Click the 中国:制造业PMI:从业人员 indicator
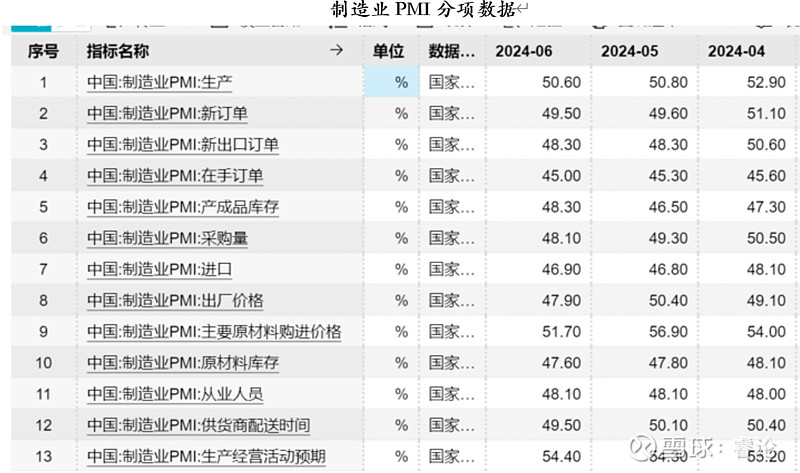Image resolution: width=800 pixels, height=473 pixels. pyautogui.click(x=175, y=394)
